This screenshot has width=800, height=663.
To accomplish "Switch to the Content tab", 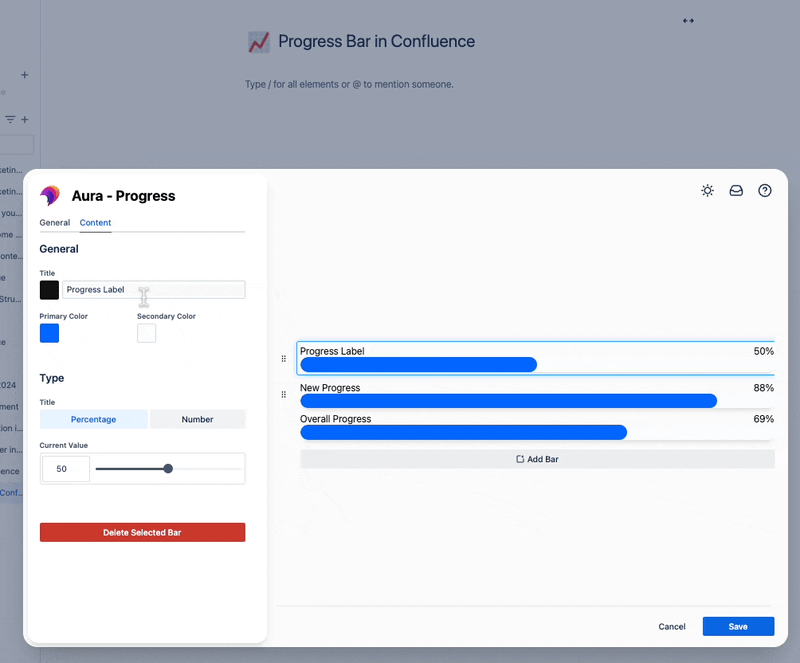I will [x=95, y=223].
